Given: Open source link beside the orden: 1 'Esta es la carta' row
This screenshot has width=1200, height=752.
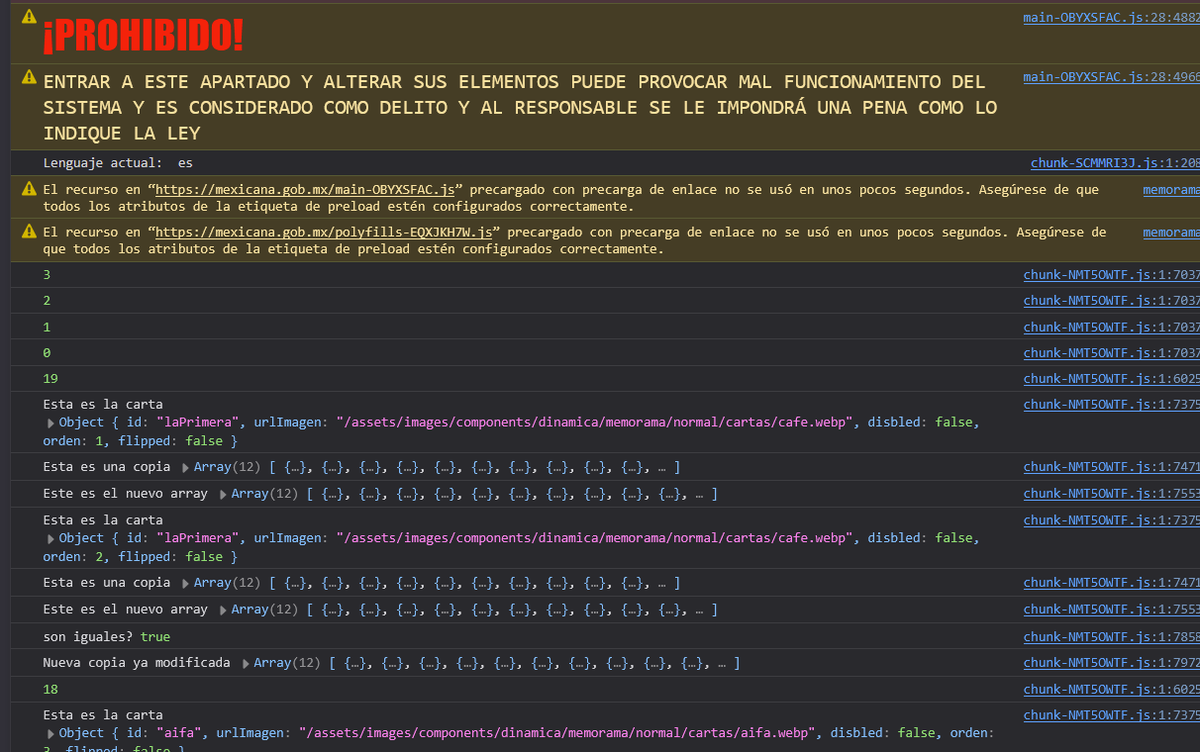Looking at the screenshot, I should [1111, 405].
